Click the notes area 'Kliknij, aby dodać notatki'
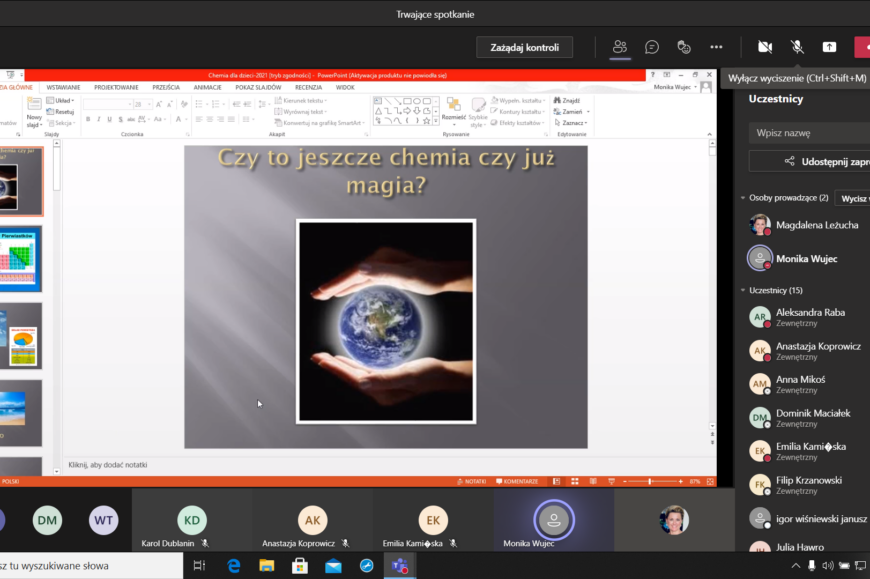The width and height of the screenshot is (870, 579). tap(108, 465)
